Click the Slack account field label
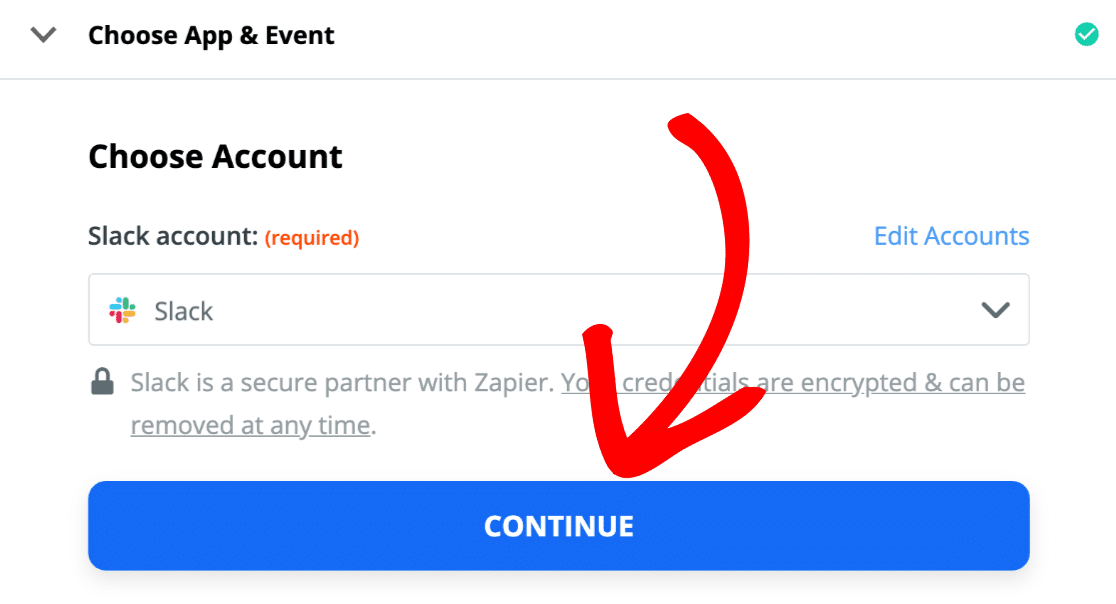Viewport: 1116px width, 604px height. click(x=172, y=237)
